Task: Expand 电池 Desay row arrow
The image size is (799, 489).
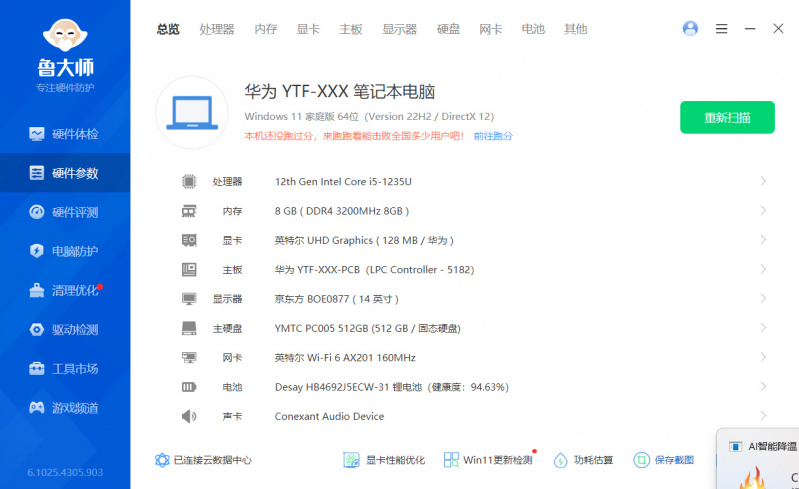Action: coord(763,387)
